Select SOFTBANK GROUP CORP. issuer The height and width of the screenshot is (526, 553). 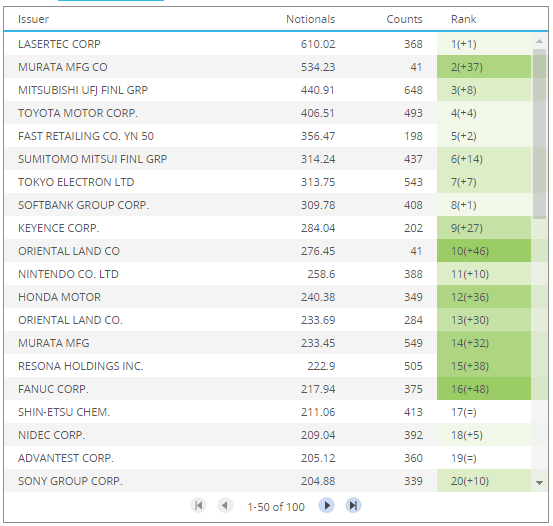tap(84, 205)
